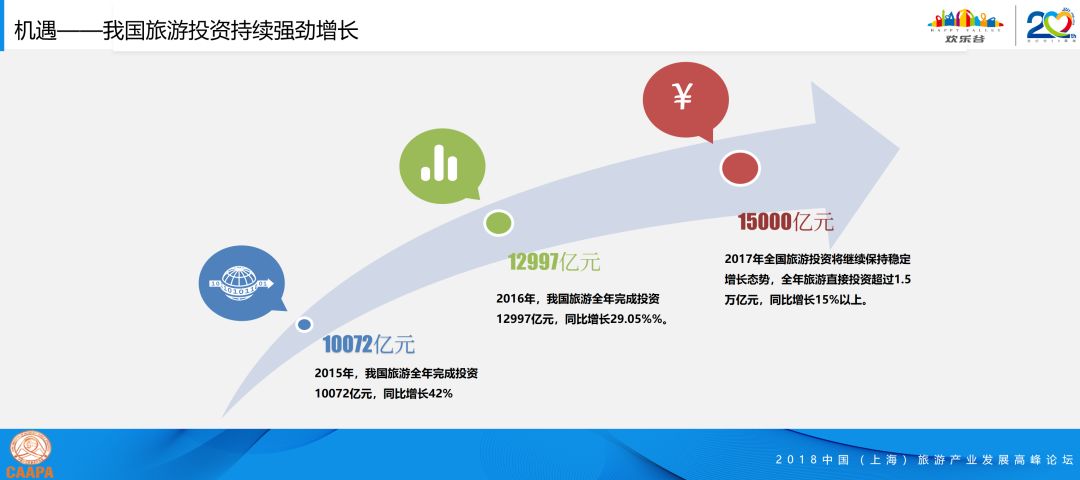Click the text 增长态势，全年旅游直接投资超过1.5
Screen dimensions: 1080x480
click(x=818, y=280)
